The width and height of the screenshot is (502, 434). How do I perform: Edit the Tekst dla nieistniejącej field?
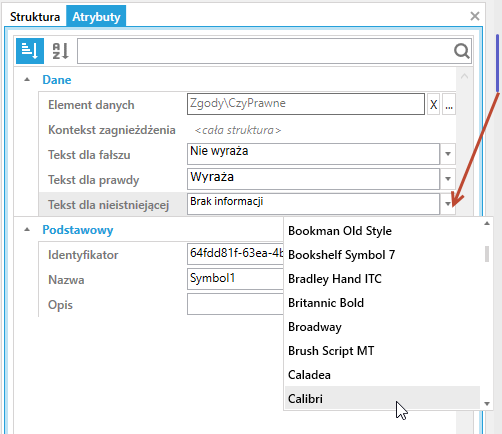[x=313, y=204]
